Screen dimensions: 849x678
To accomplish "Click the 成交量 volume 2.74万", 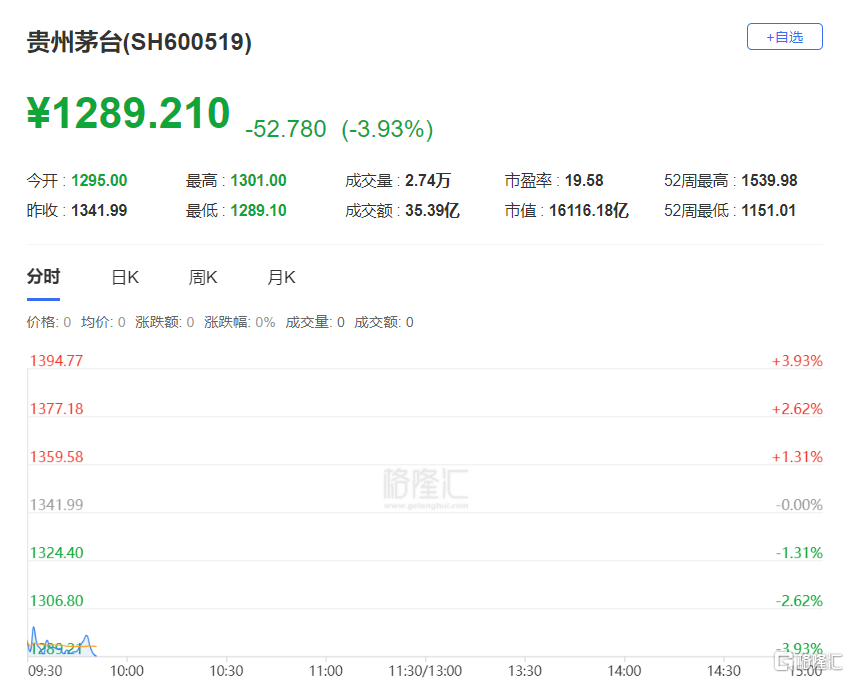I will click(x=428, y=180).
